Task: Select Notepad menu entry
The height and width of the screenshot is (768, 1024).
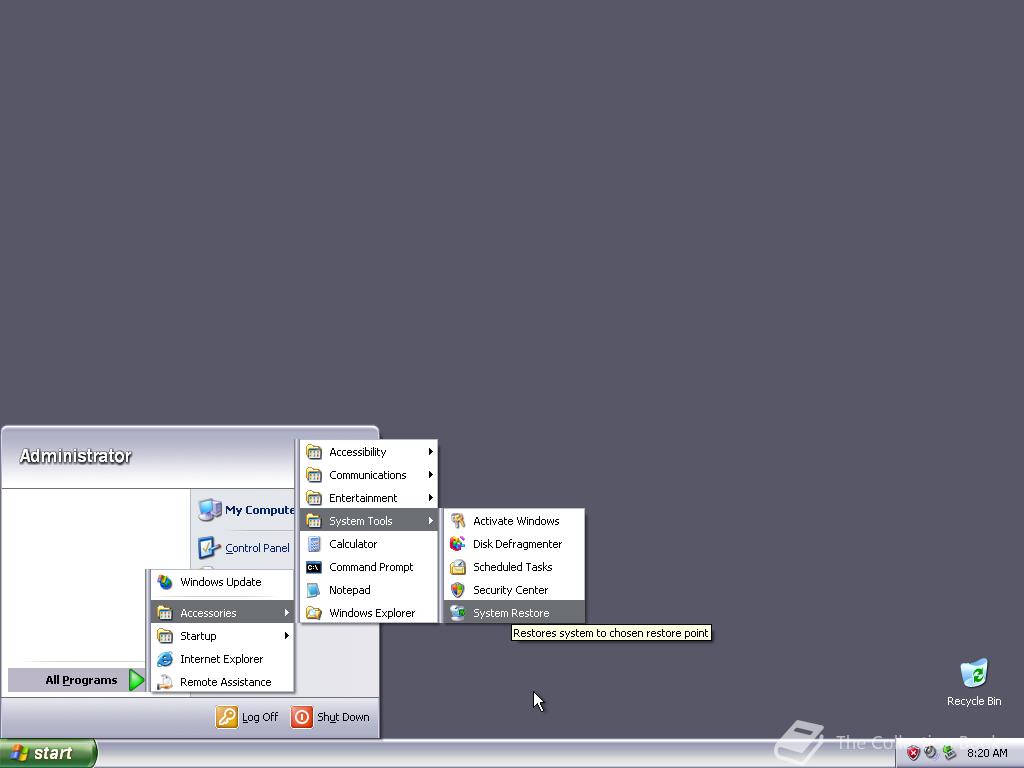Action: coord(369,590)
